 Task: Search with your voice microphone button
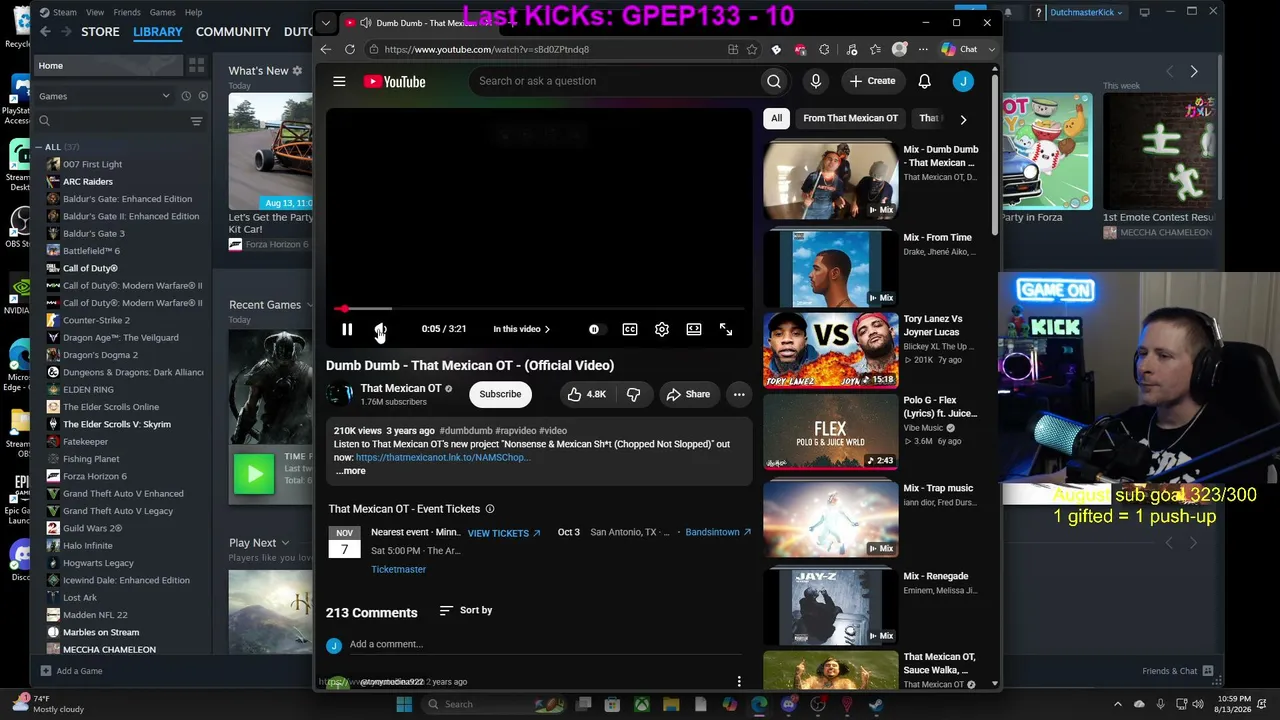[816, 81]
